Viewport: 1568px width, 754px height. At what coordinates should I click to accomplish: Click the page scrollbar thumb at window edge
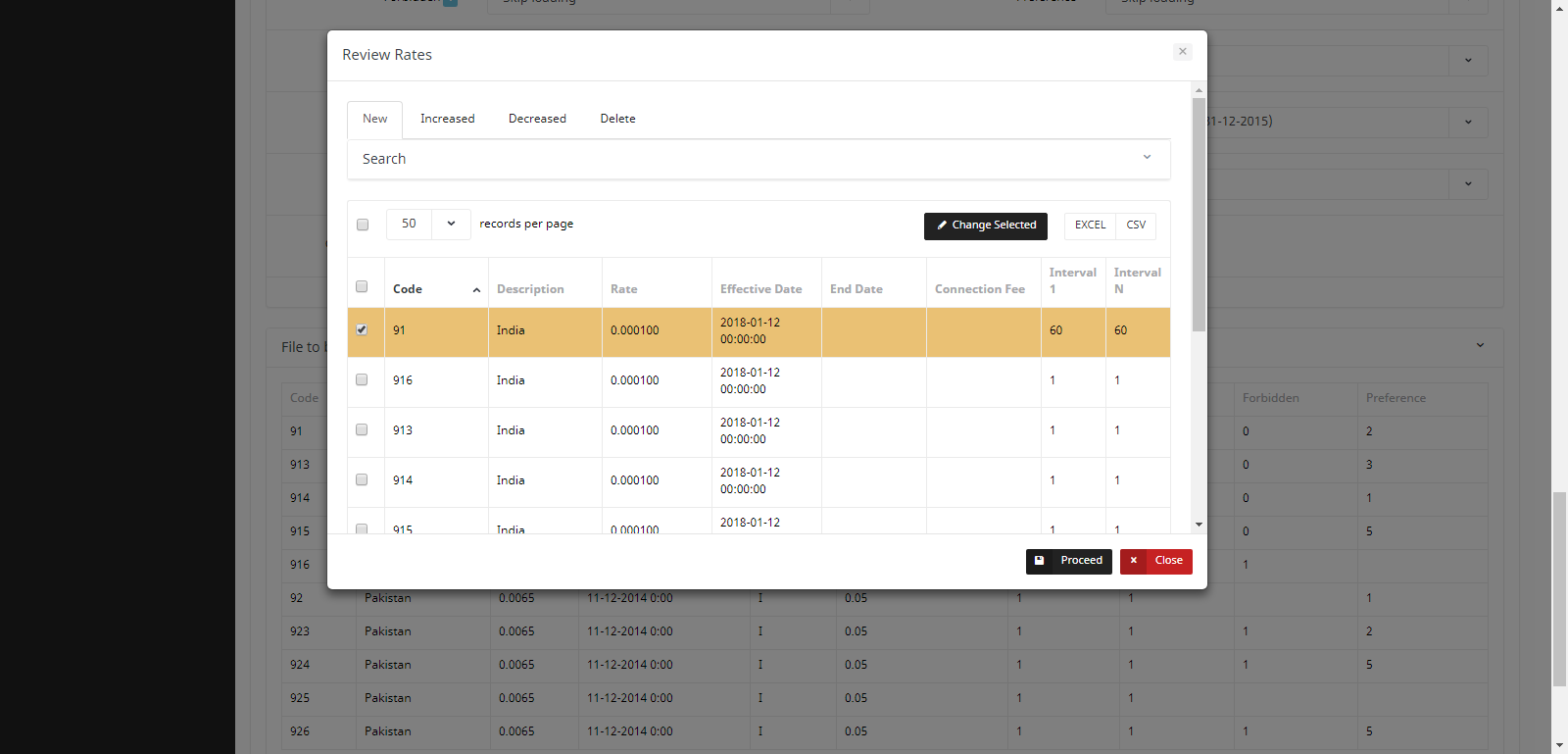(1559, 590)
